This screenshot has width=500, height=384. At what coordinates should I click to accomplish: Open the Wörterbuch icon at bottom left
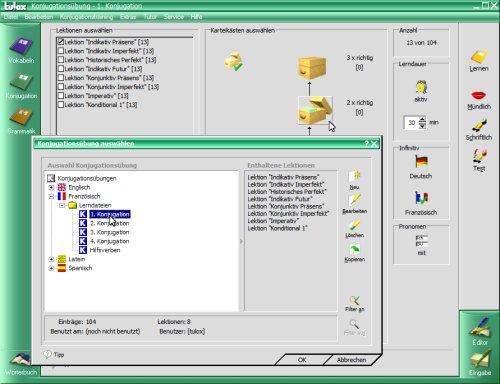click(21, 364)
